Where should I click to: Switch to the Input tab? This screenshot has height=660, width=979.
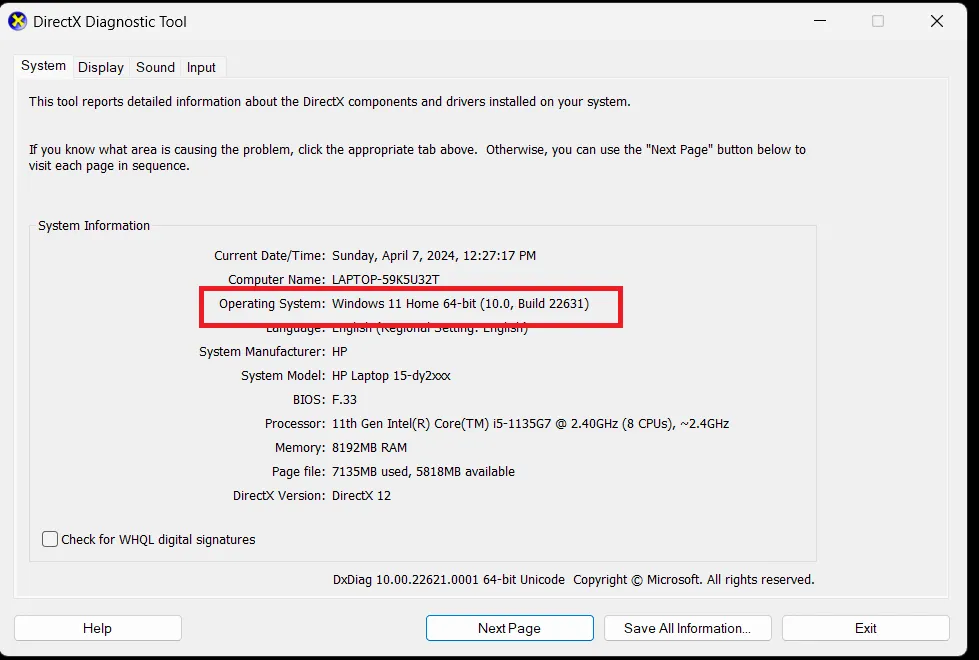pos(201,67)
